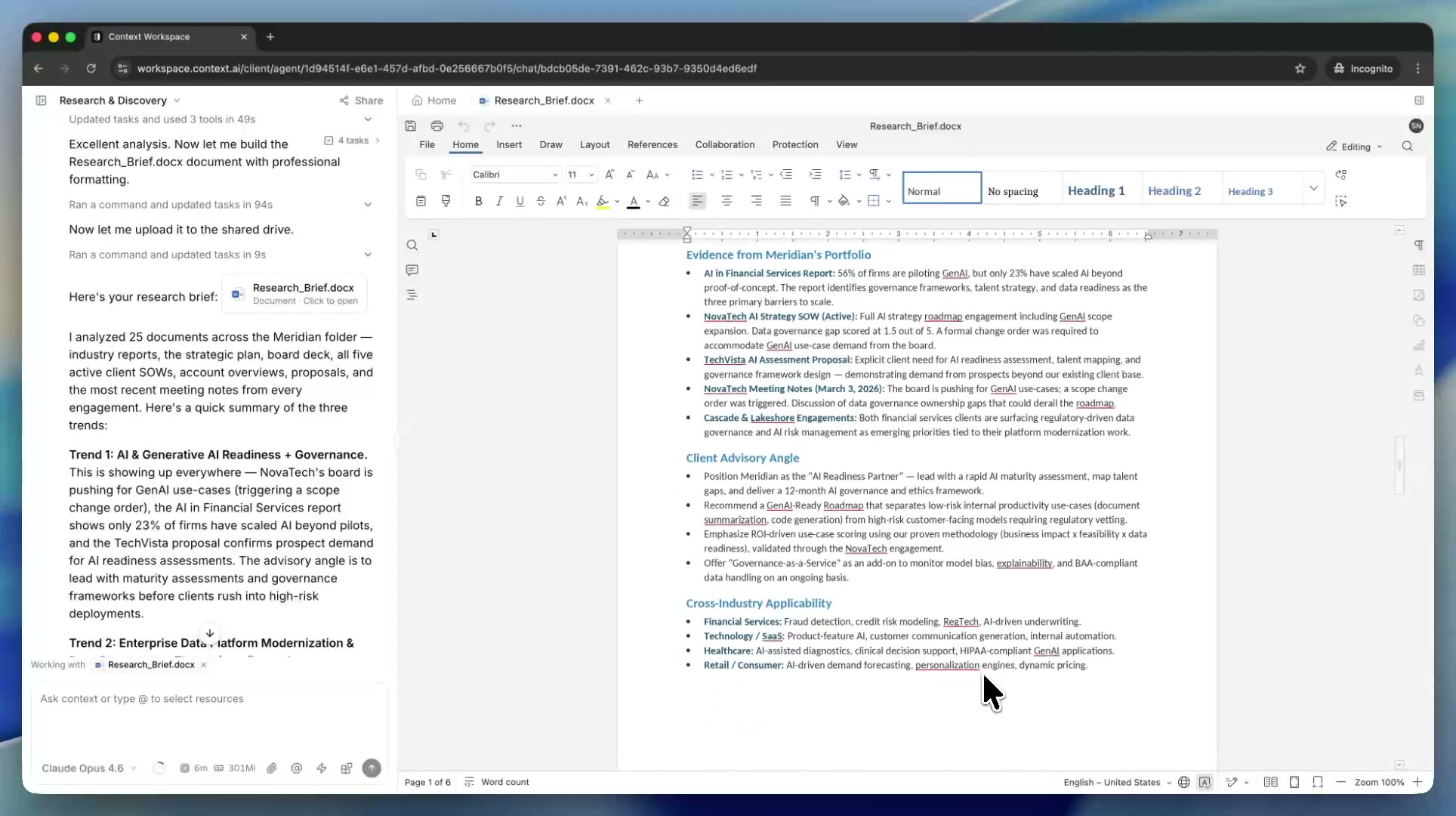Send the chat message with arrow button
The width and height of the screenshot is (1456, 816).
(x=372, y=768)
